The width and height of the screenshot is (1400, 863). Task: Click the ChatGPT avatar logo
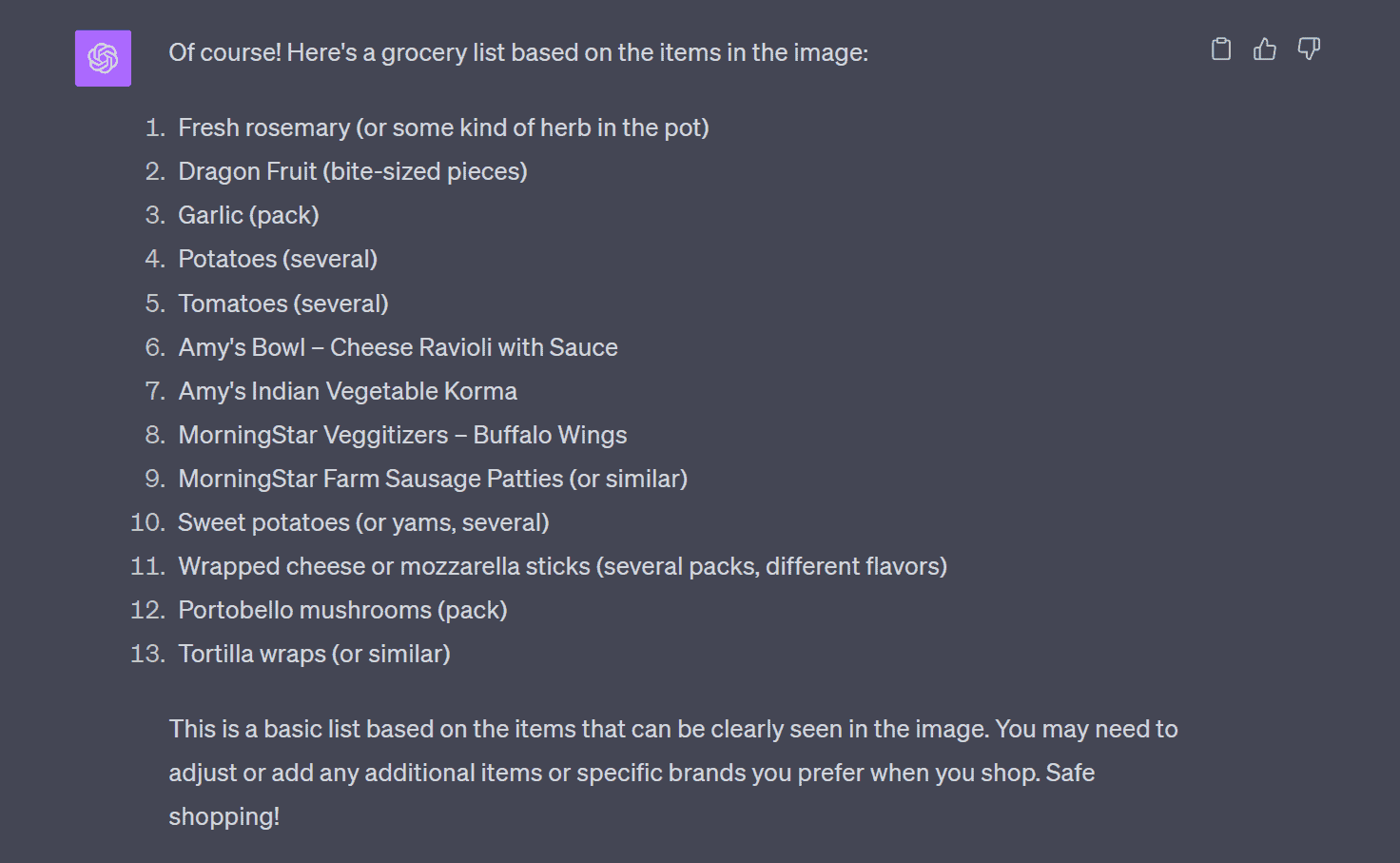click(x=103, y=58)
